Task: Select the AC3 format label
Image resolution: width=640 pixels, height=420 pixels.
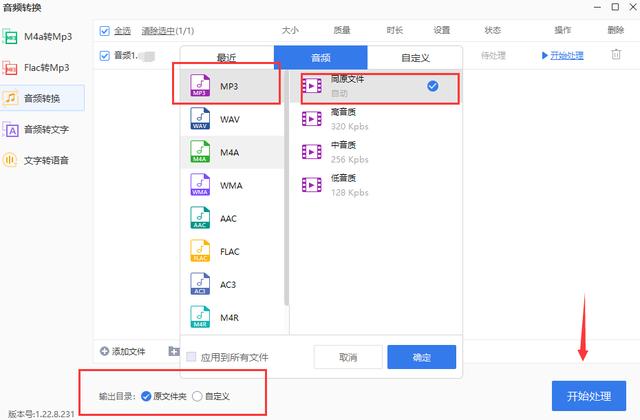Action: tap(228, 284)
